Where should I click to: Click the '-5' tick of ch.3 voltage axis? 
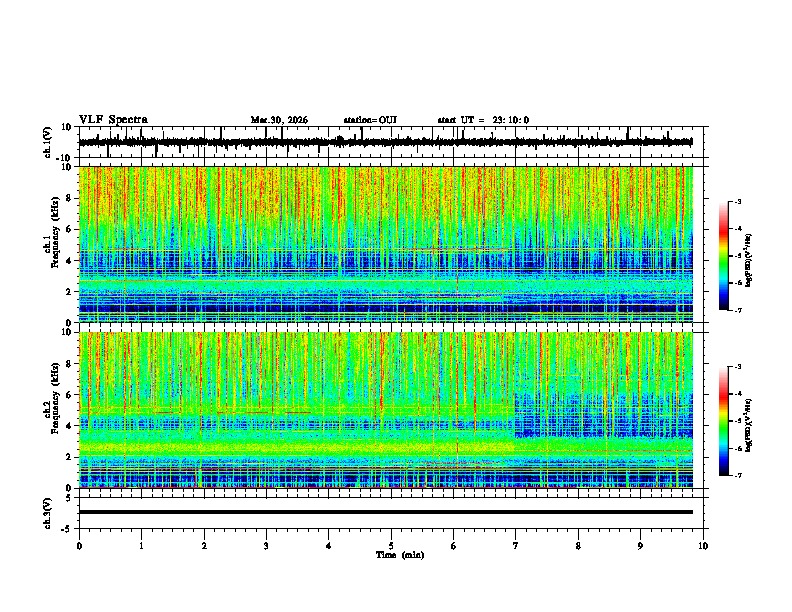(68, 529)
